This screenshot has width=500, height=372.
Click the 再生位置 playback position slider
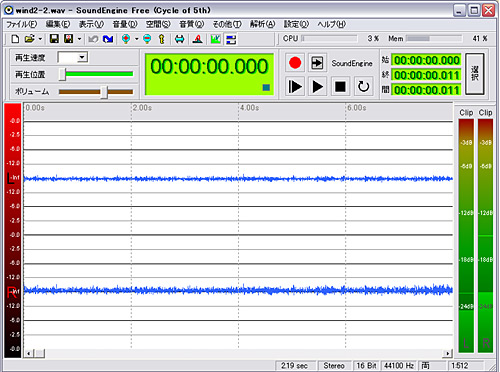(x=96, y=74)
